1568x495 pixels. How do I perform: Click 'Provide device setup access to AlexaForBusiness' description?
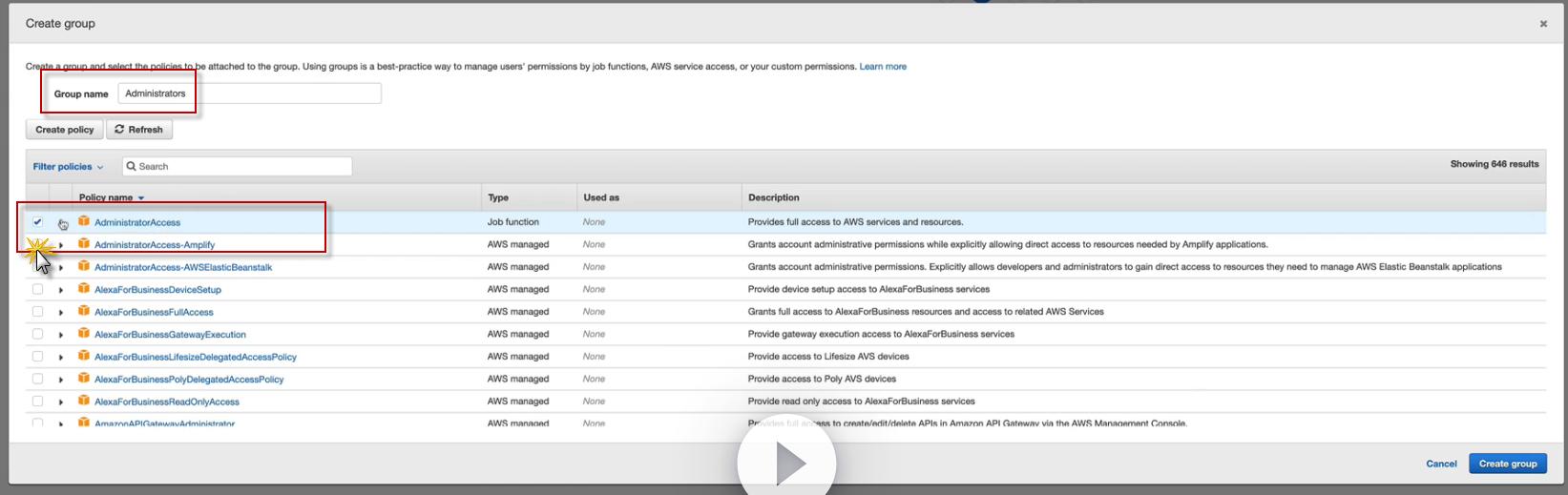pos(869,289)
